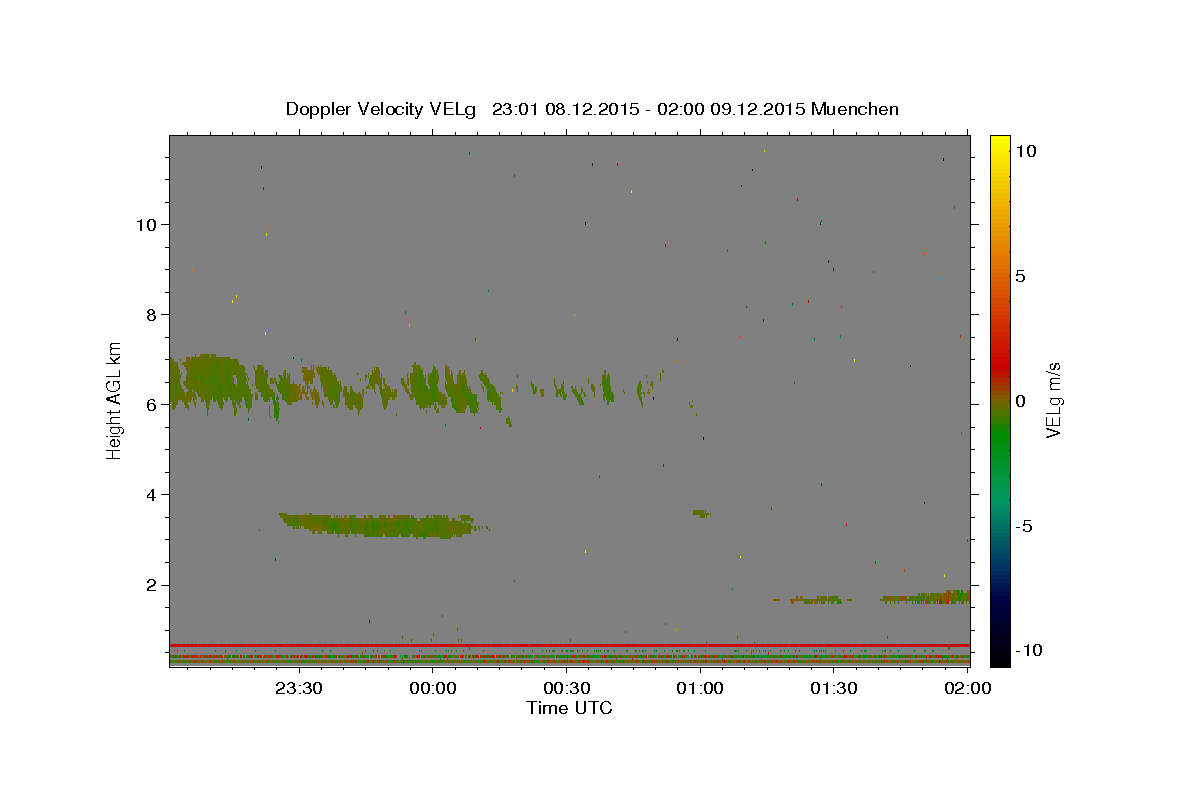Click the height axis label '4'

click(x=152, y=494)
